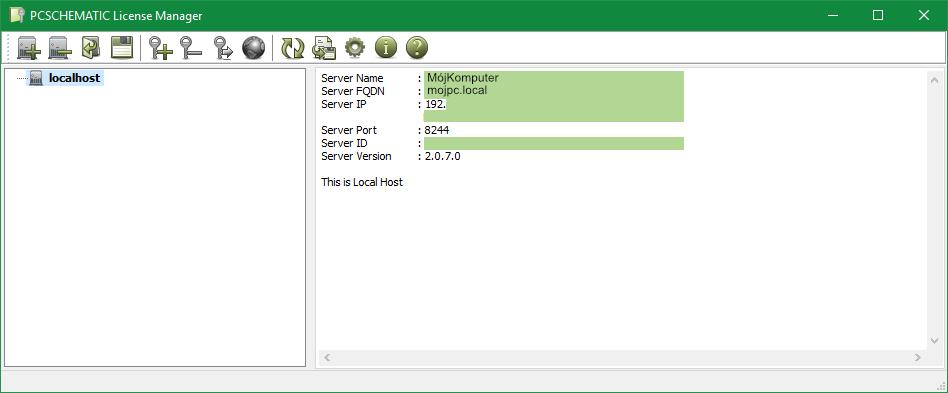Click the PCSCHEMATIC License Manager title bar icon
Viewport: 948px width, 393px height.
pos(17,16)
